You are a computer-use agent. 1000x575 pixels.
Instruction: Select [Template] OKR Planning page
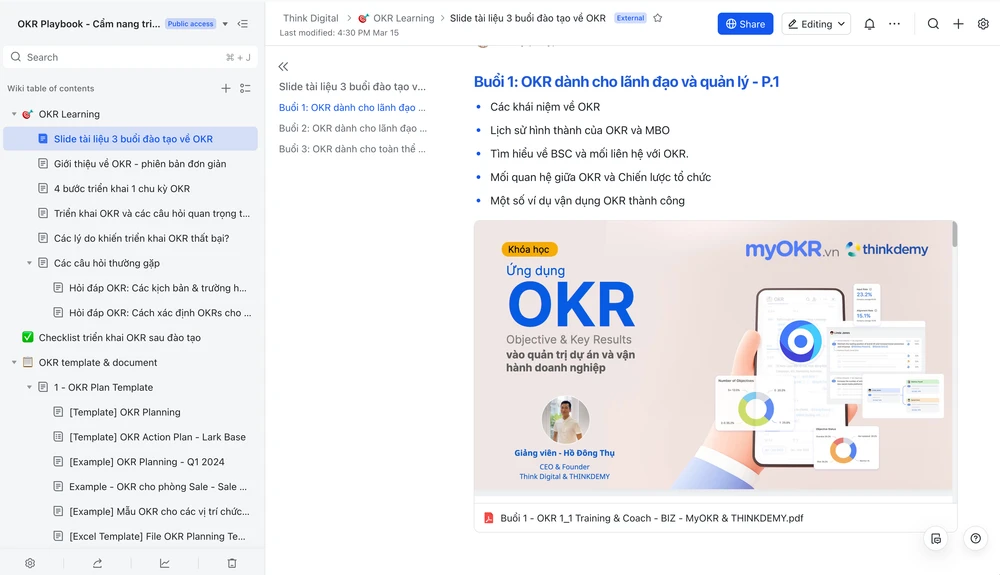(x=125, y=412)
